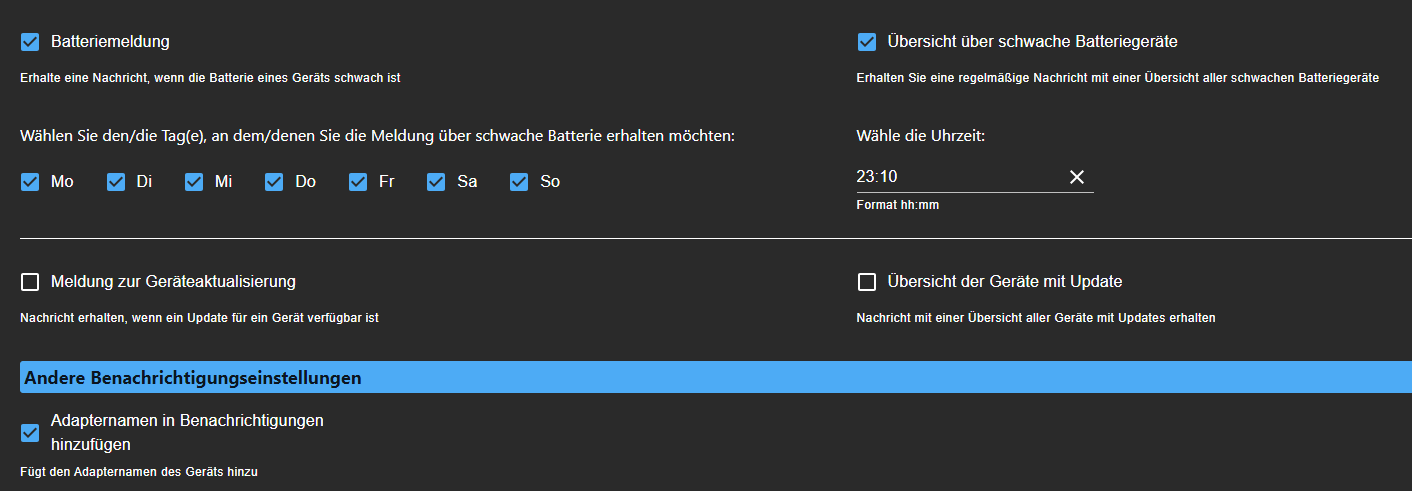Image resolution: width=1412 pixels, height=491 pixels.
Task: Toggle the Di weekday checkbox
Action: [x=116, y=182]
